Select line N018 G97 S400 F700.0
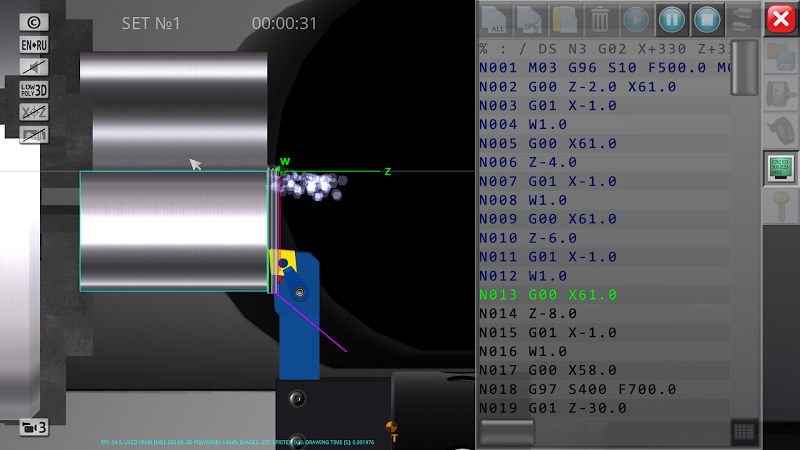This screenshot has width=800, height=450. click(605, 389)
